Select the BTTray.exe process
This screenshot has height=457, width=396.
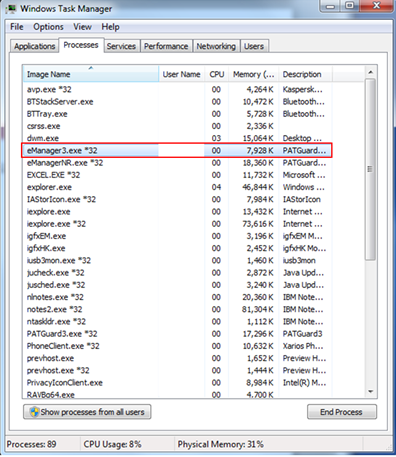click(177, 114)
